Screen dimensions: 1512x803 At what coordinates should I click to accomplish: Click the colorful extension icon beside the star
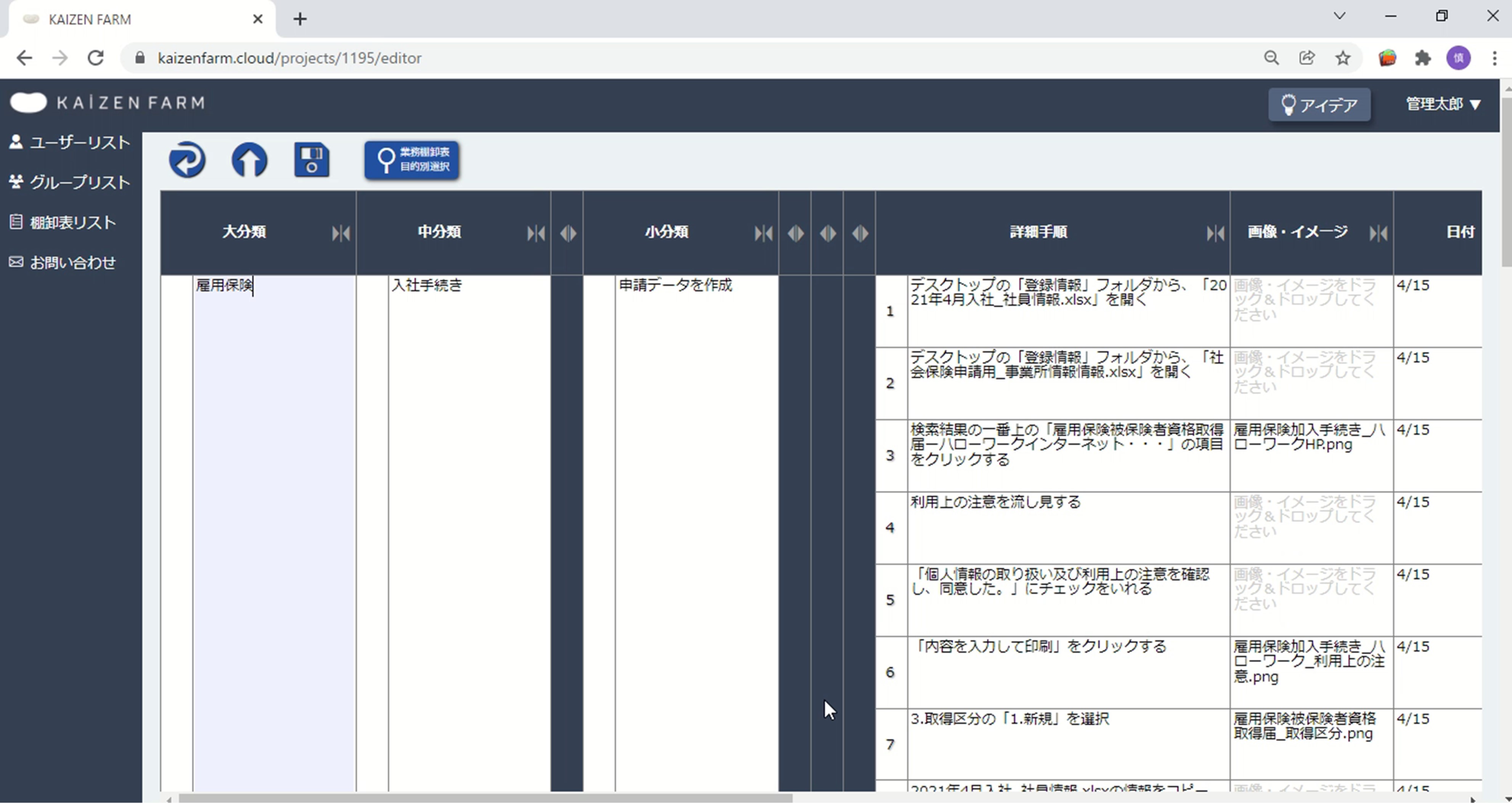[x=1388, y=58]
